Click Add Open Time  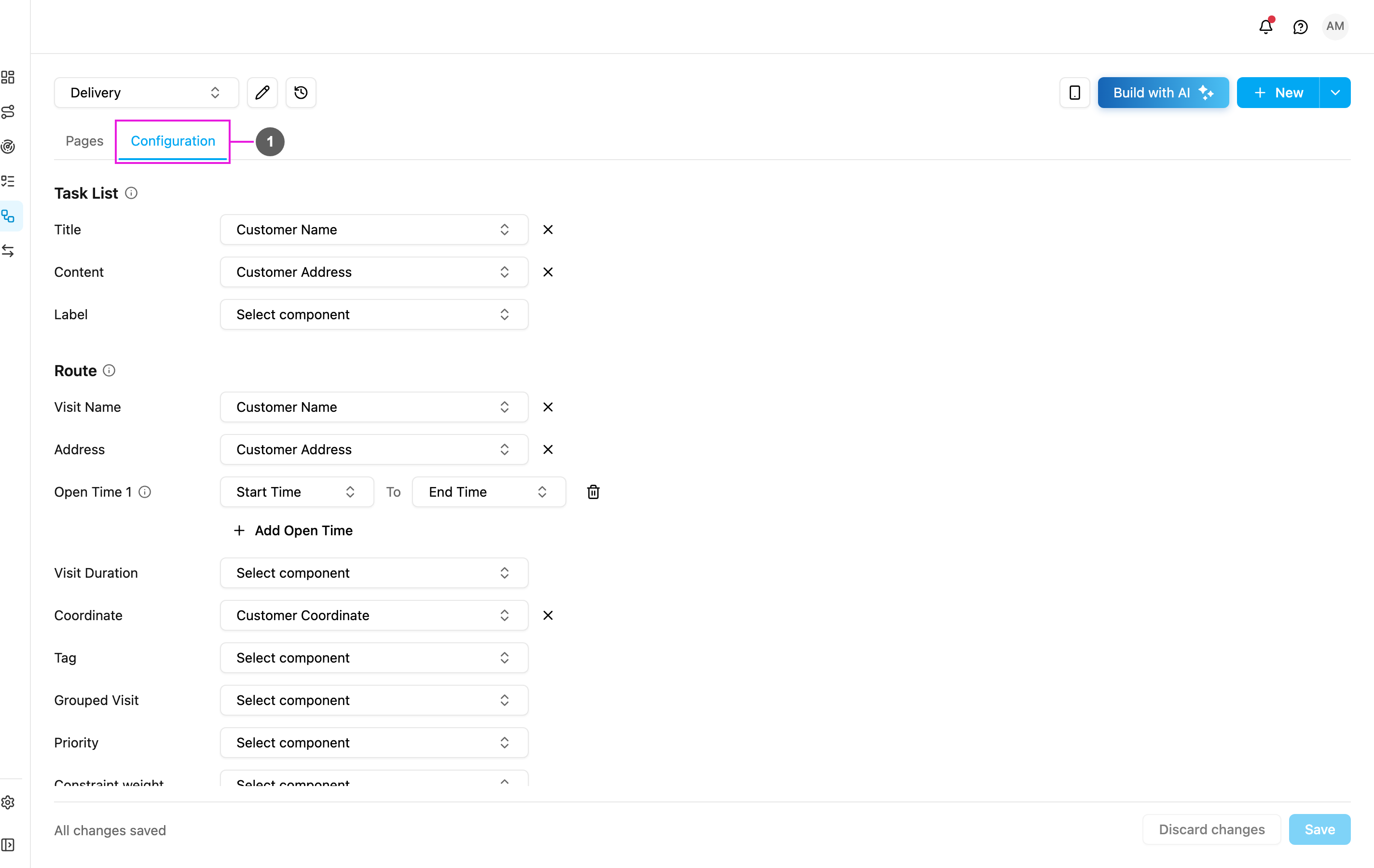(x=293, y=530)
